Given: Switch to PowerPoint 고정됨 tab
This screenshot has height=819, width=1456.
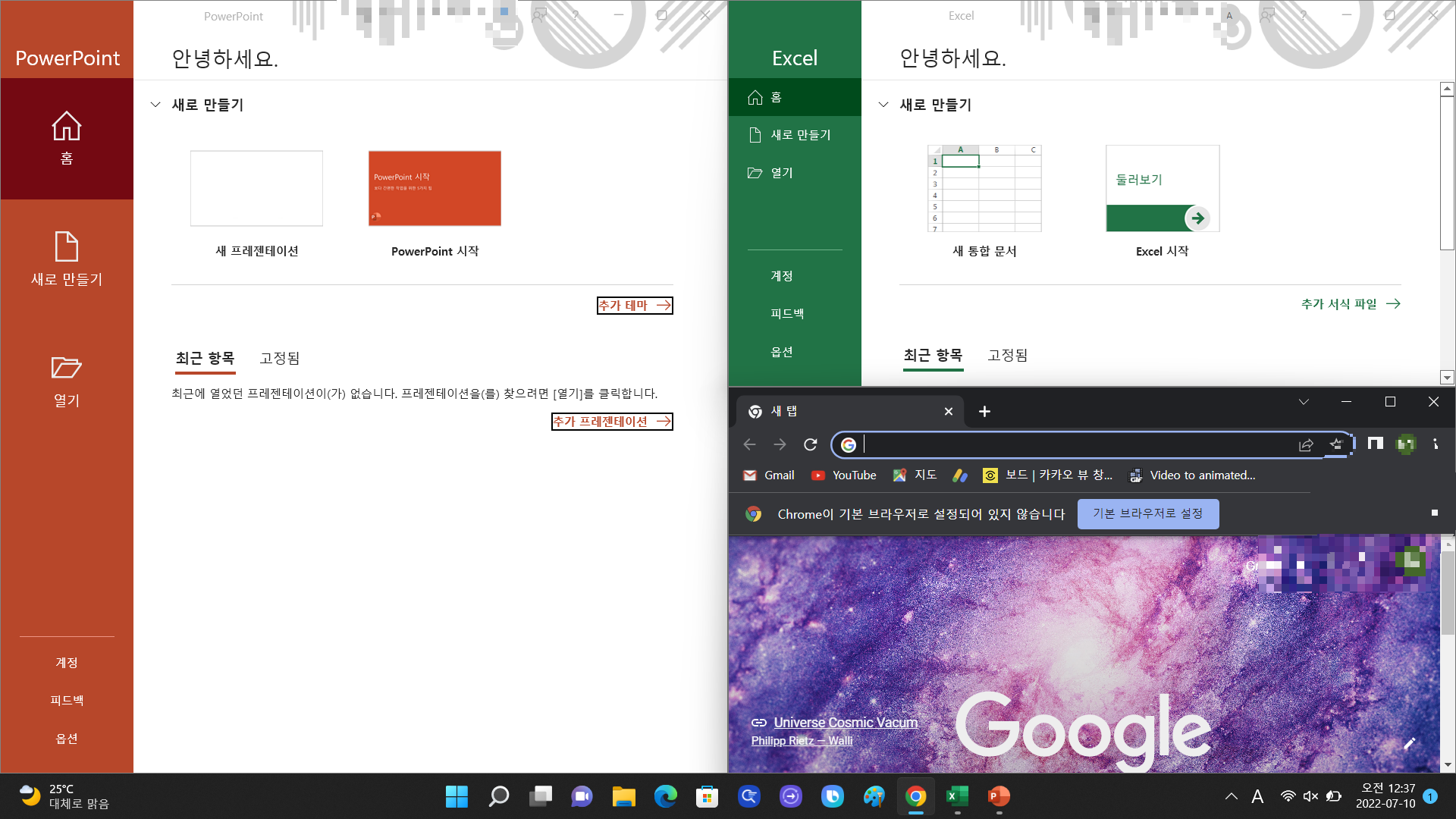Looking at the screenshot, I should coord(279,358).
